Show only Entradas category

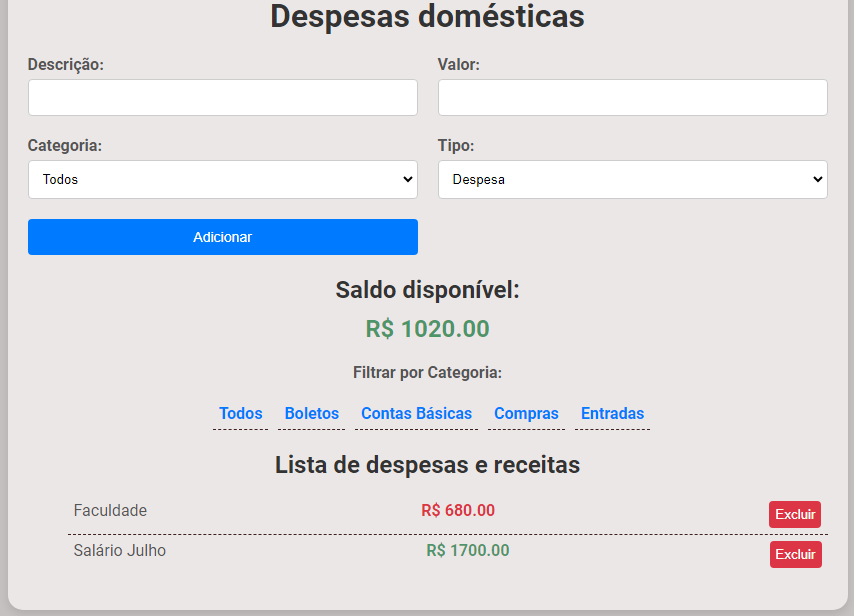612,414
